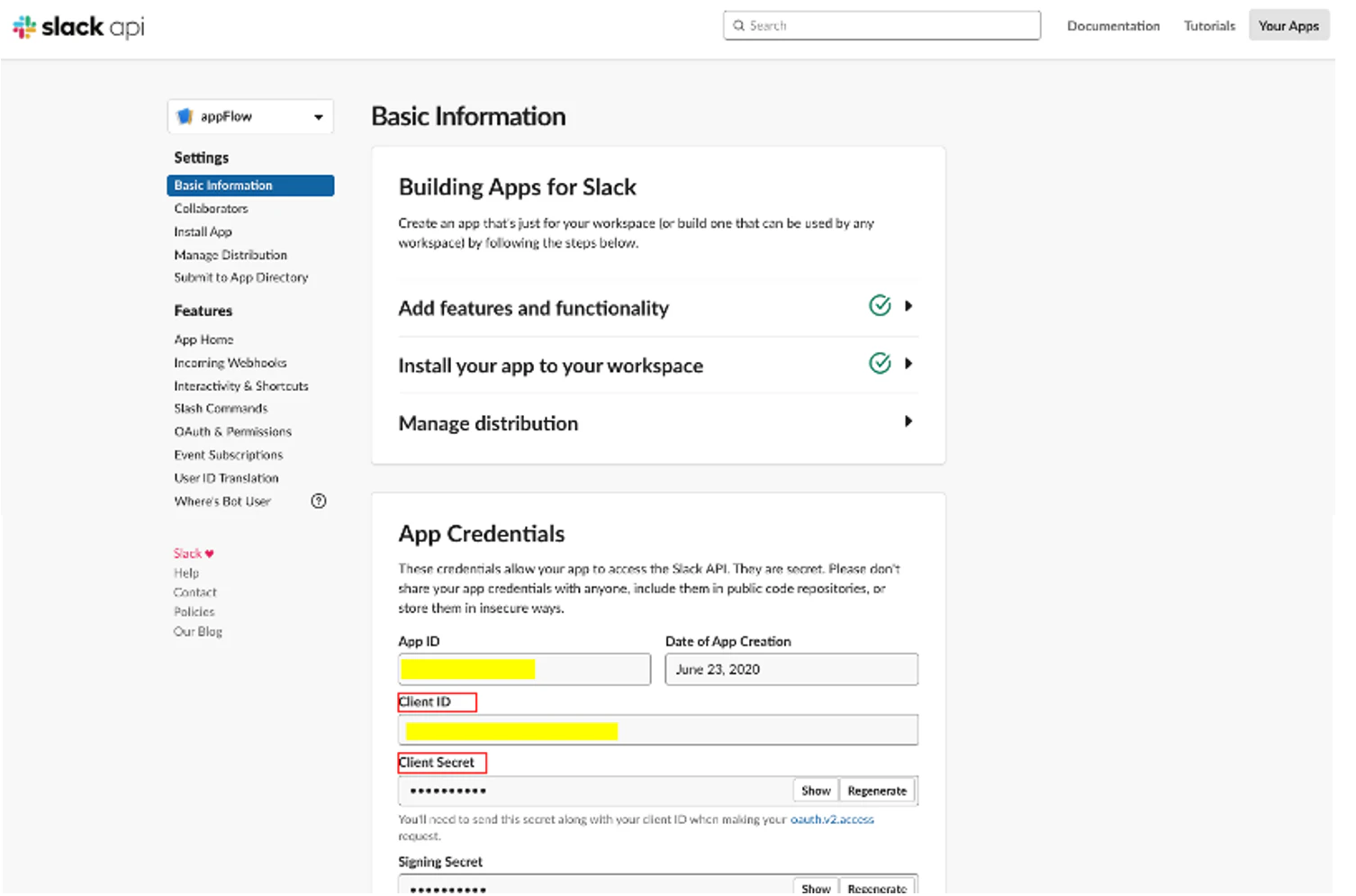This screenshot has width=1356, height=896.
Task: Click the green checkmark for Install your app
Action: [880, 364]
